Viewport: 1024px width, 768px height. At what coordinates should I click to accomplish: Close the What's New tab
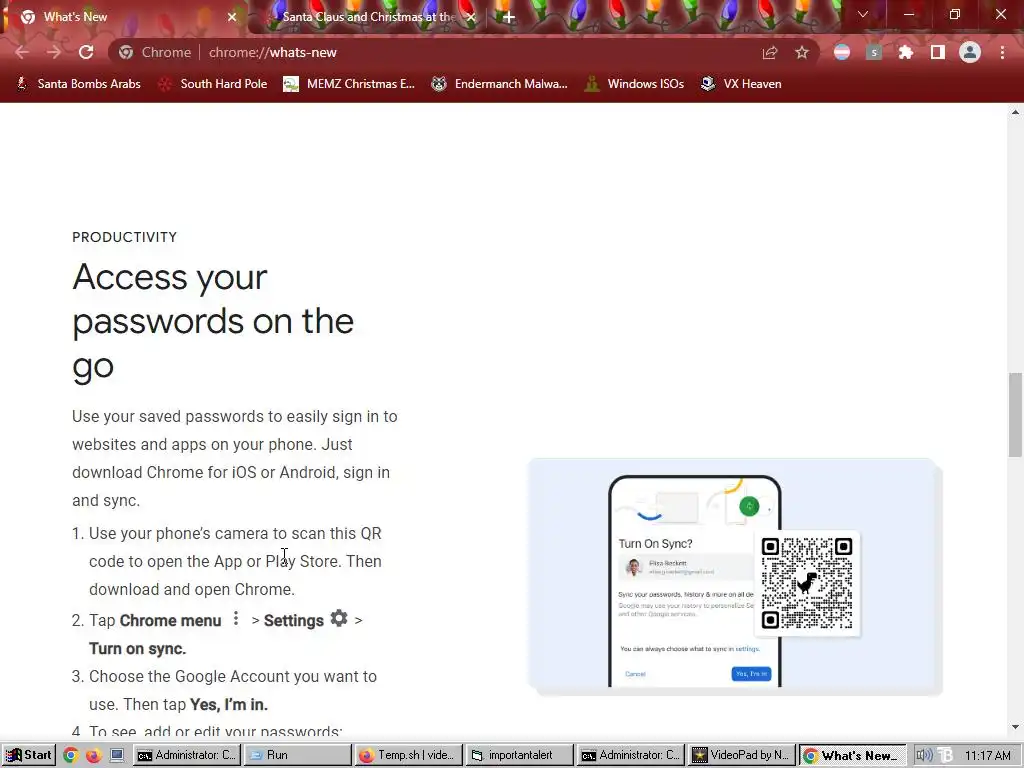(x=232, y=17)
